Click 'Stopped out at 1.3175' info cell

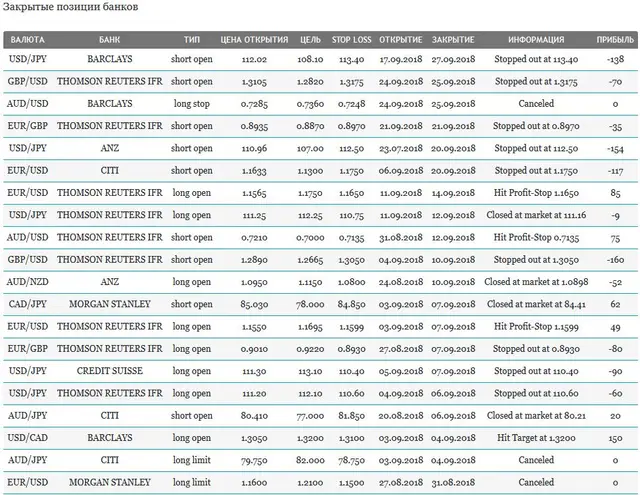[x=536, y=82]
